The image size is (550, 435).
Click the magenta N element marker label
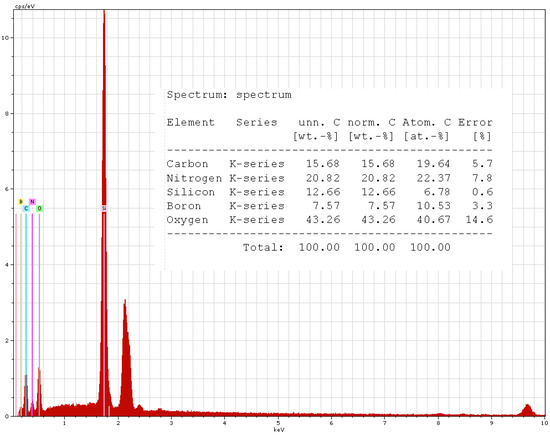pyautogui.click(x=32, y=202)
